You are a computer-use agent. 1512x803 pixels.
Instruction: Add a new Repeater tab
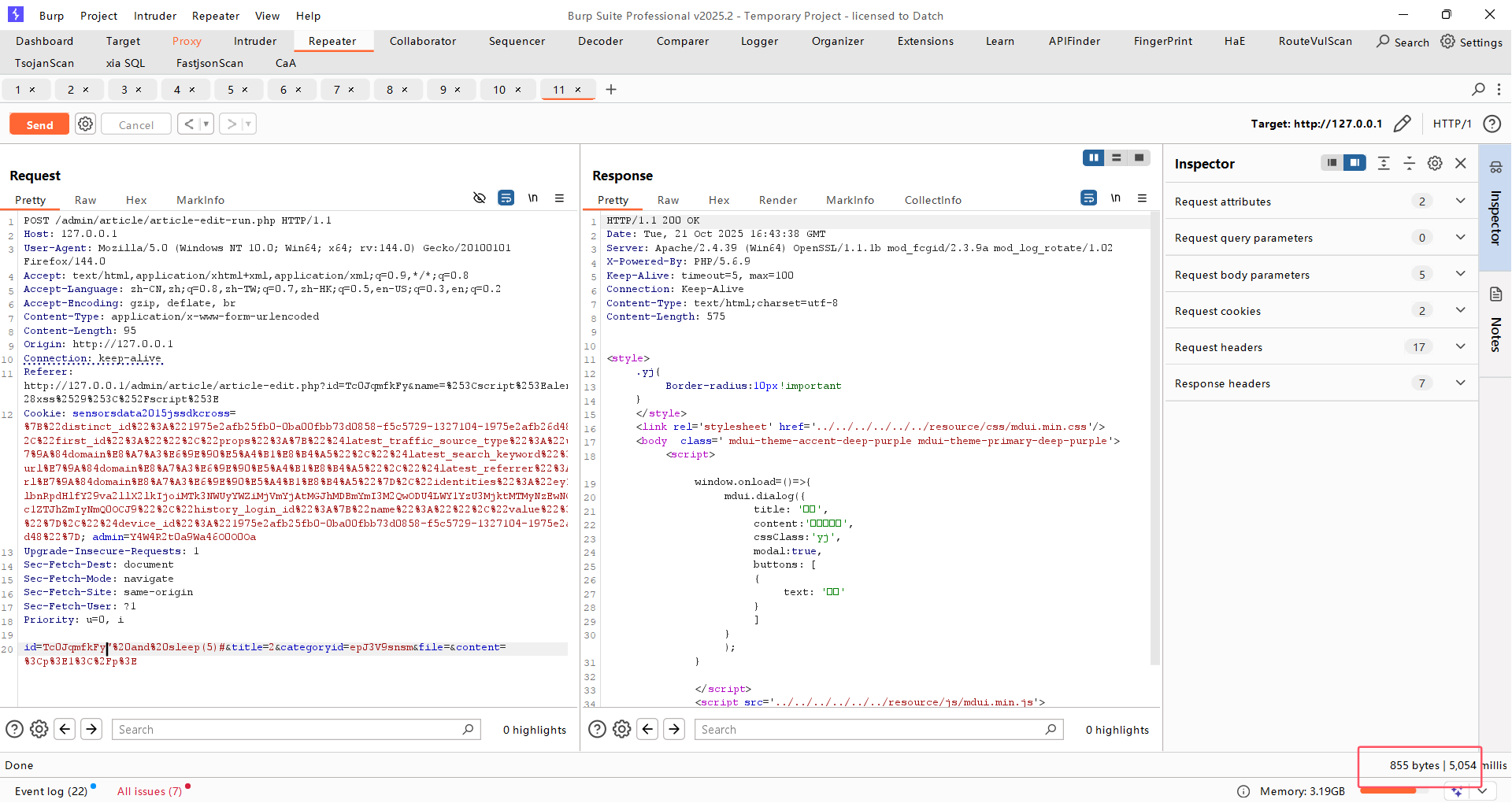click(611, 90)
